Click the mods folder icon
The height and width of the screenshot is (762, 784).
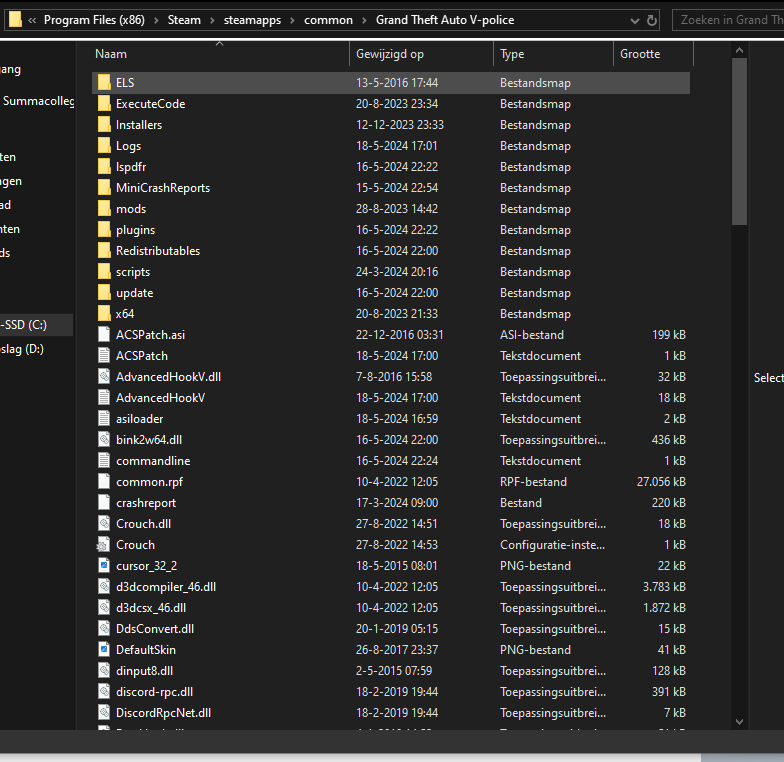pos(104,208)
